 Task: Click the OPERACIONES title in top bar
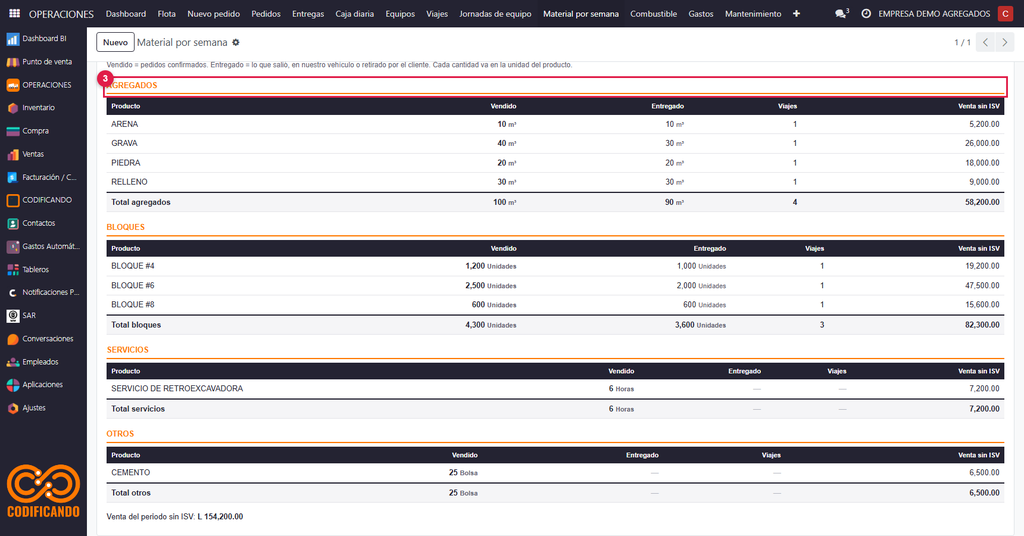(61, 14)
